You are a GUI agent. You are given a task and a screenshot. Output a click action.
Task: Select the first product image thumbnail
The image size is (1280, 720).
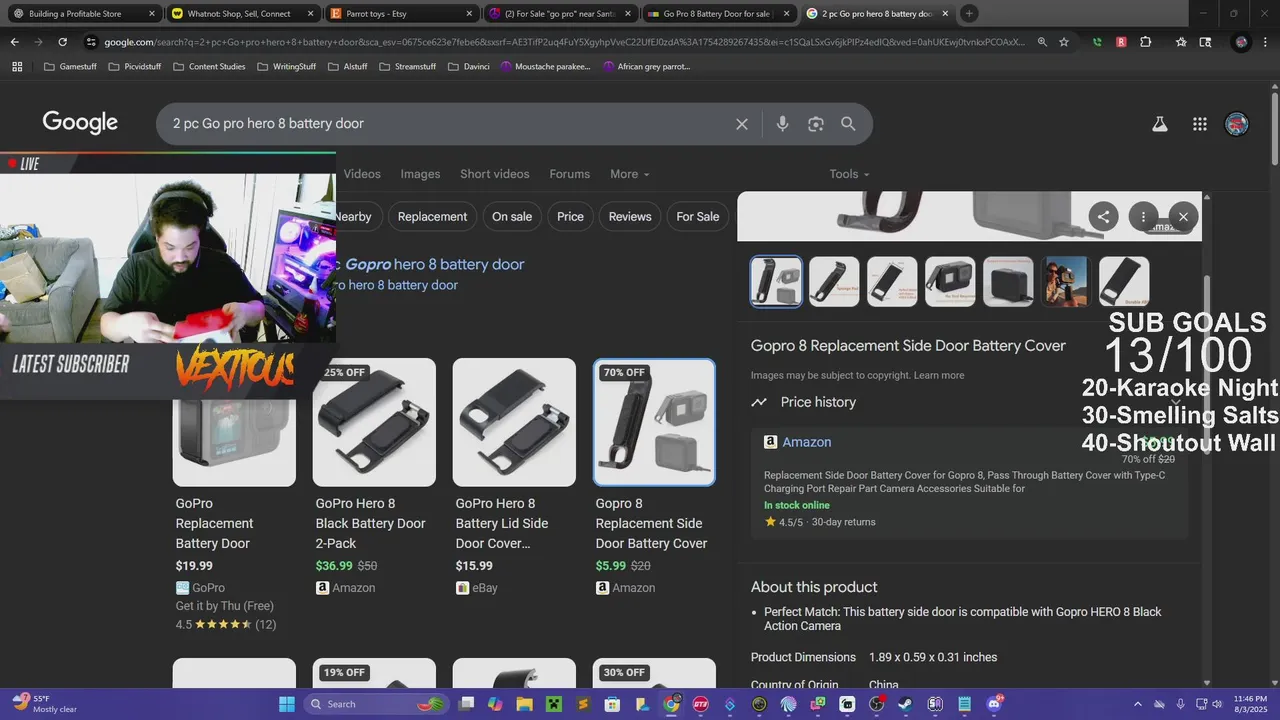[x=776, y=281]
